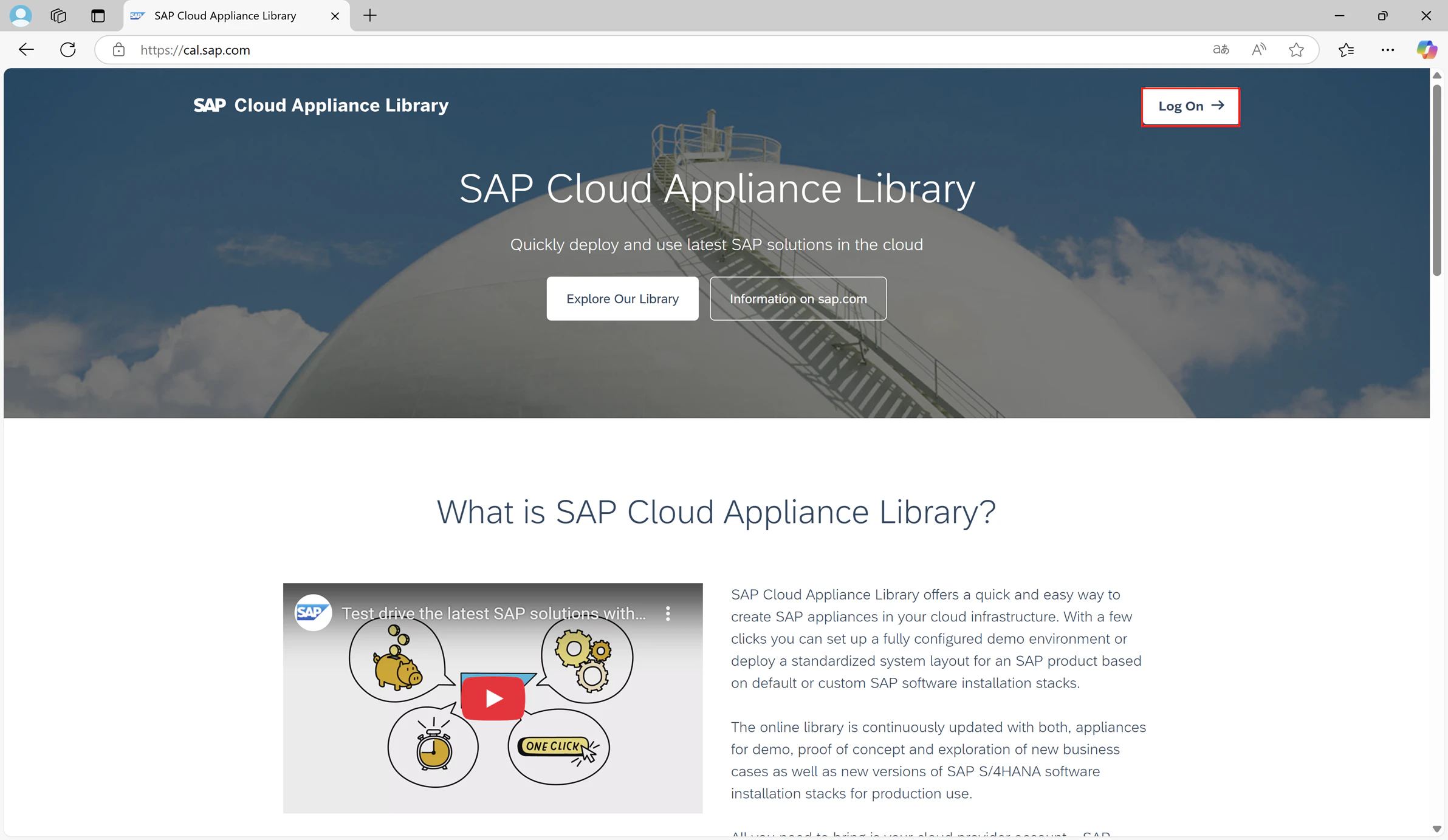Play the SAP YouTube video
This screenshot has width=1448, height=840.
tap(493, 698)
